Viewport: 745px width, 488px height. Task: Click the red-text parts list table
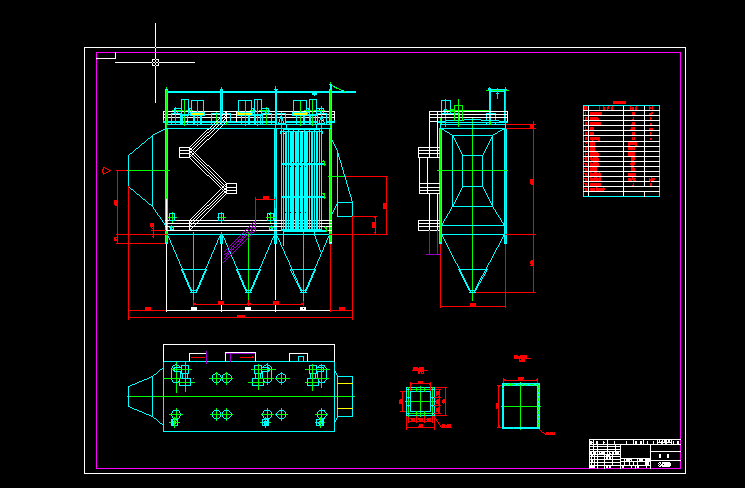pyautogui.click(x=621, y=150)
